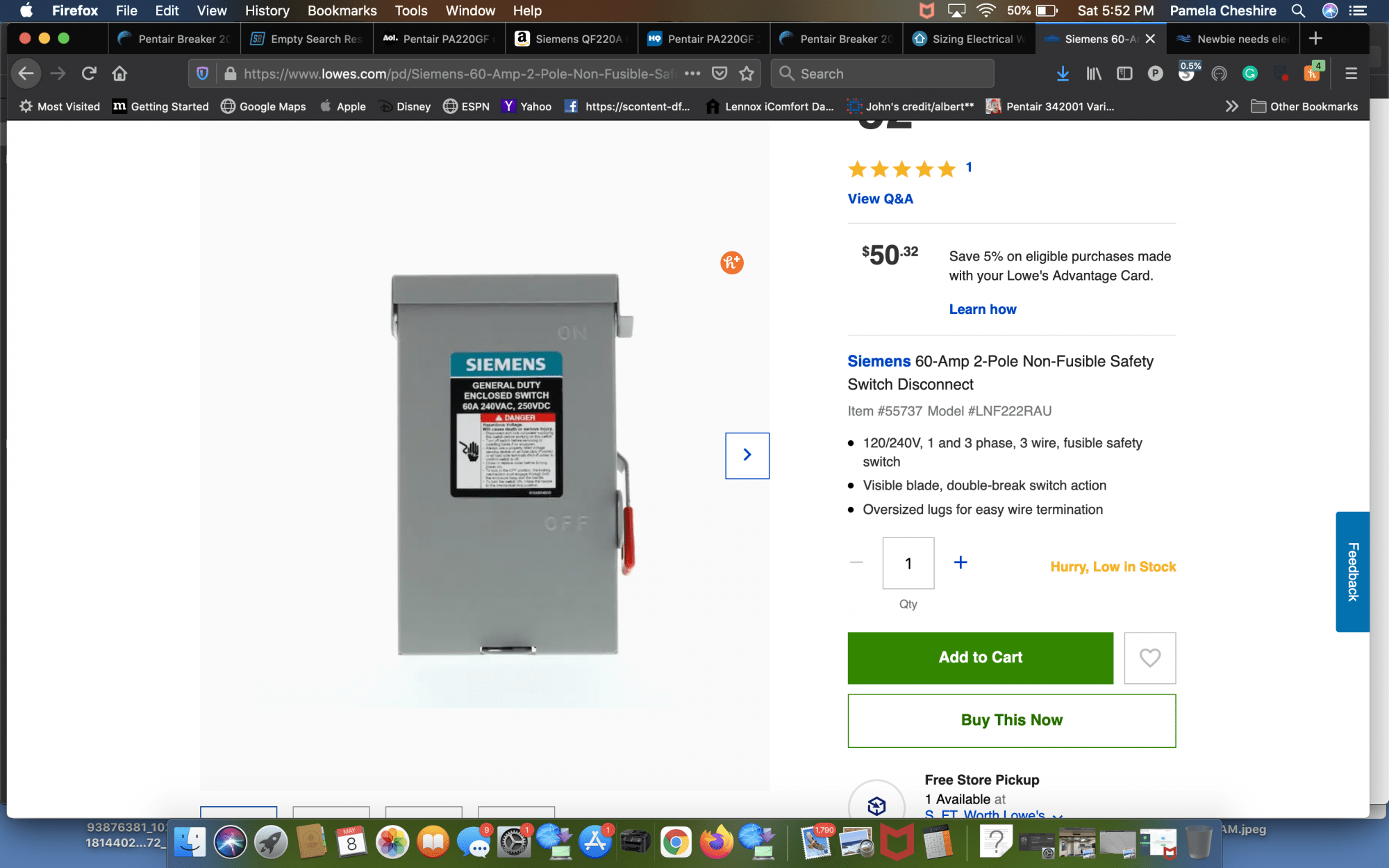The width and height of the screenshot is (1389, 868).
Task: Open Lennox iComfort bookmark
Action: [x=770, y=106]
